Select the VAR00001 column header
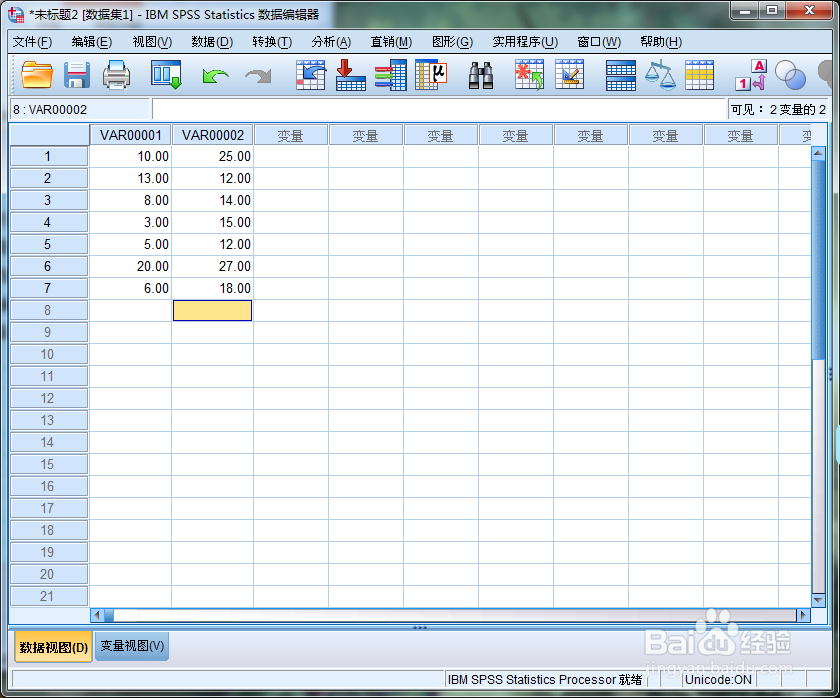Screen dimensions: 840x698 pyautogui.click(x=130, y=135)
